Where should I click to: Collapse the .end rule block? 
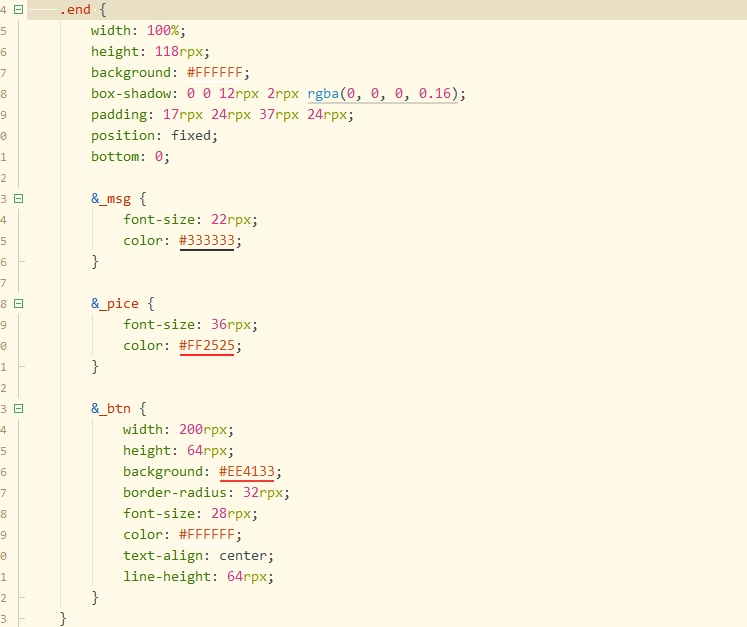tap(19, 10)
